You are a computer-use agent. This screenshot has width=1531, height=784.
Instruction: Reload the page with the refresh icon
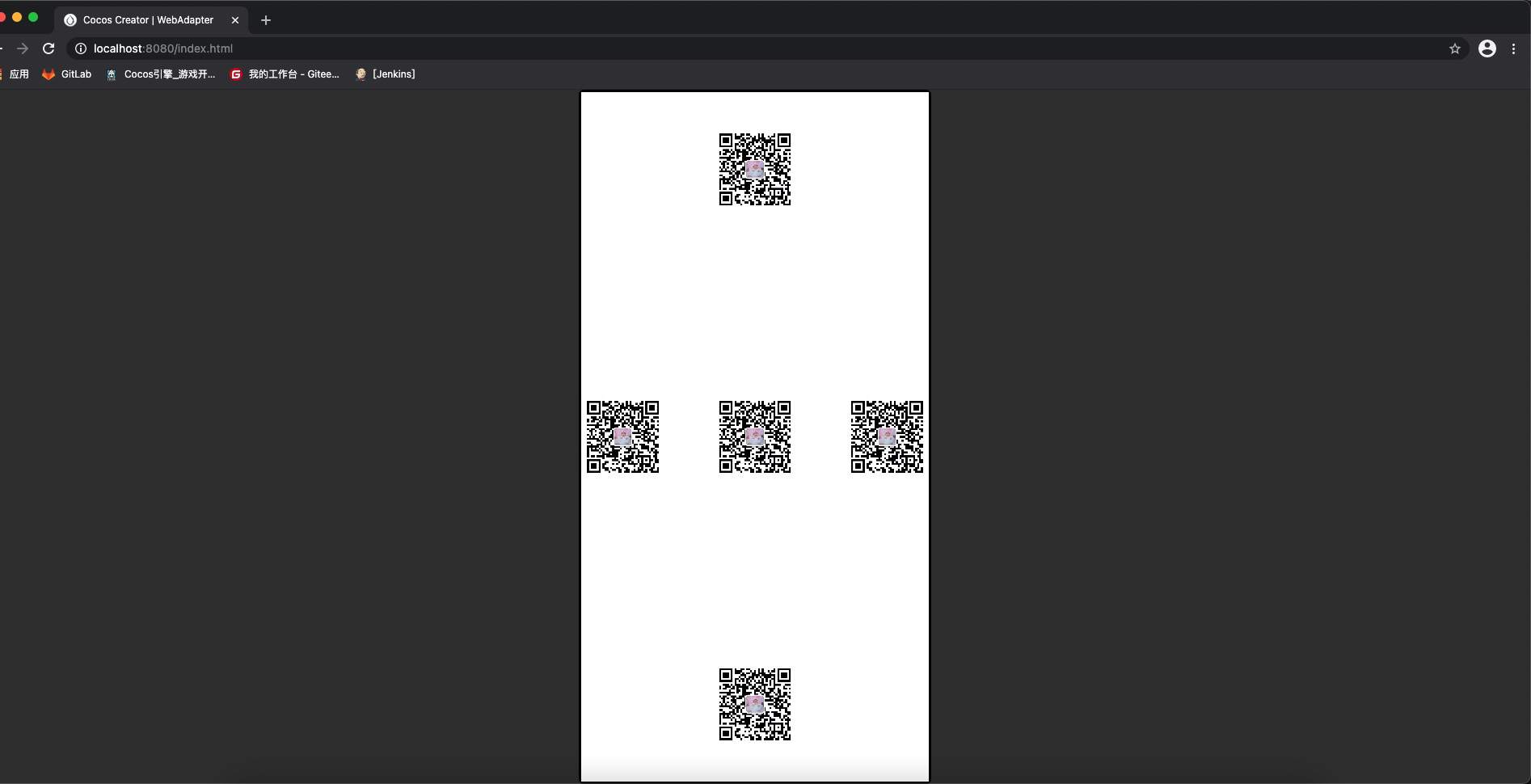[49, 48]
